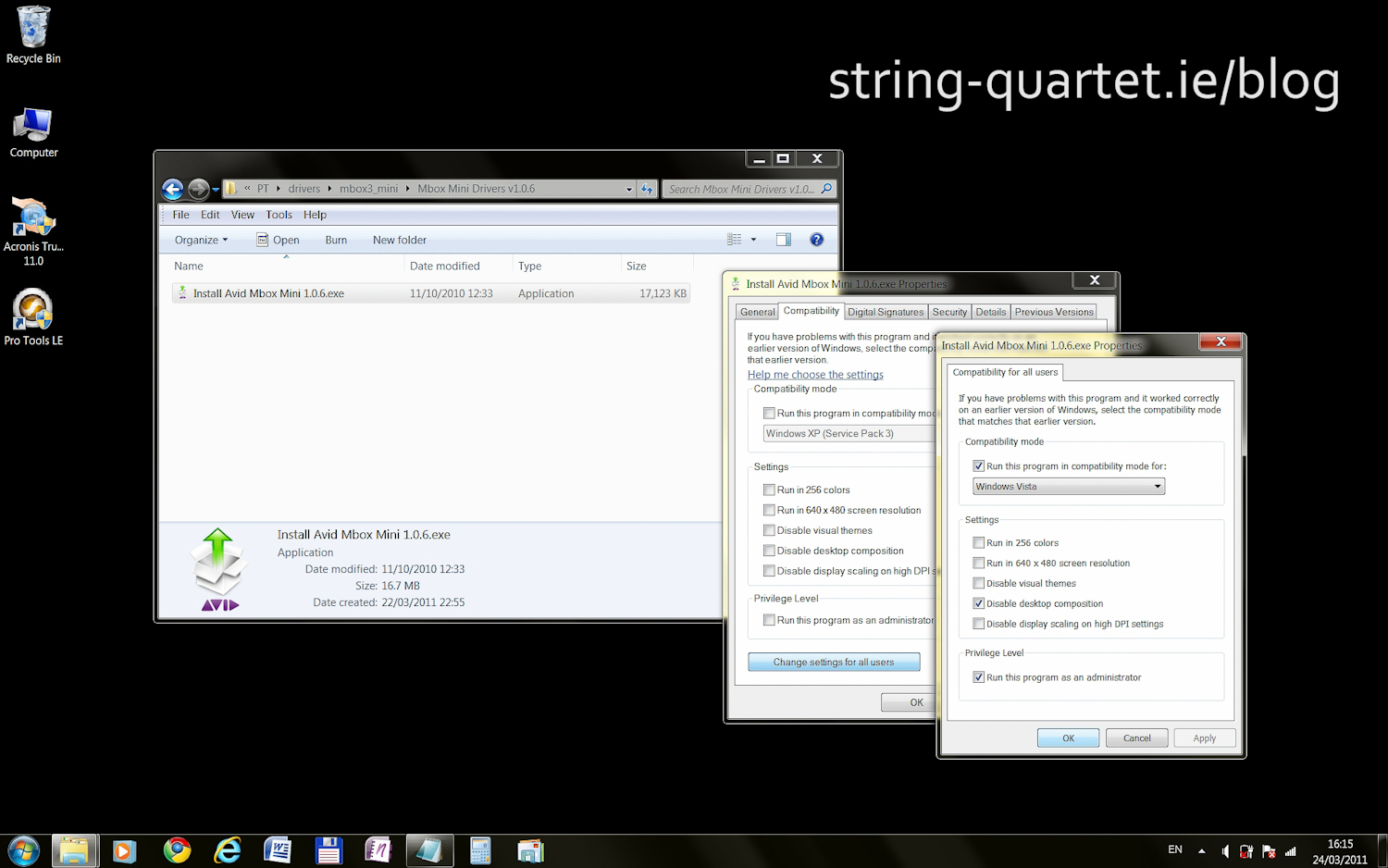Switch to General tab in Properties
Screen dimensions: 1388x868
757,312
